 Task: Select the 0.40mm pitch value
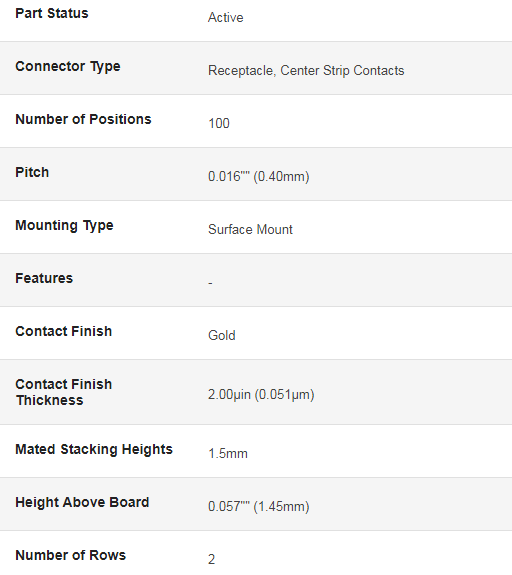259,176
